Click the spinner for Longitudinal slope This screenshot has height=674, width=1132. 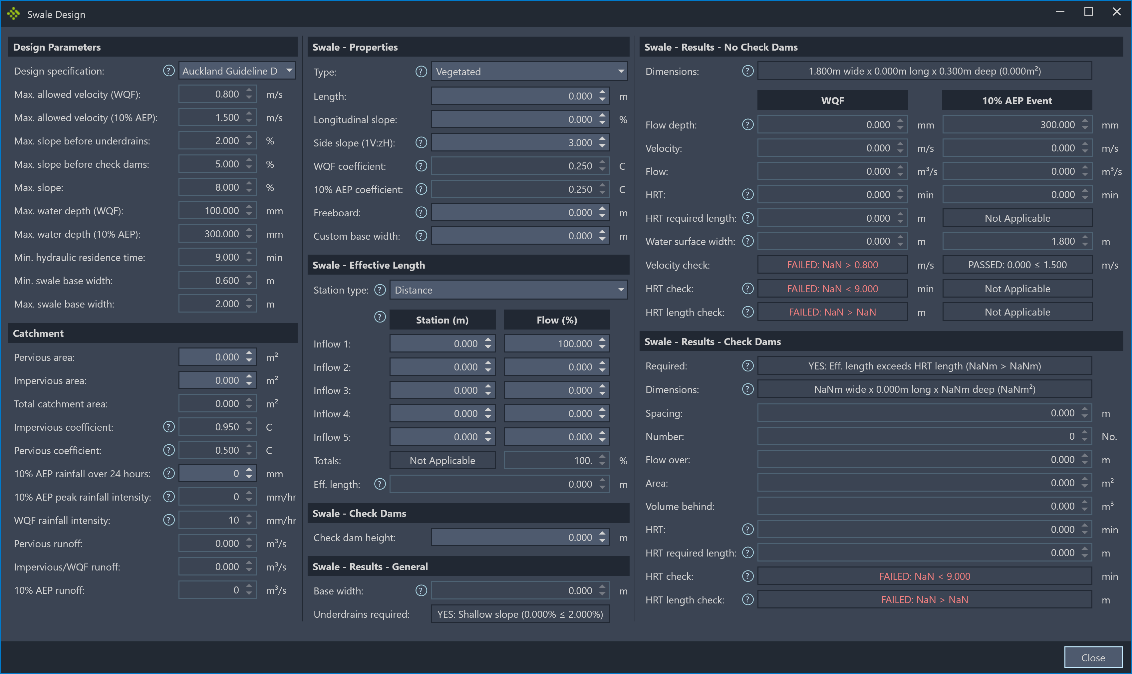[602, 119]
